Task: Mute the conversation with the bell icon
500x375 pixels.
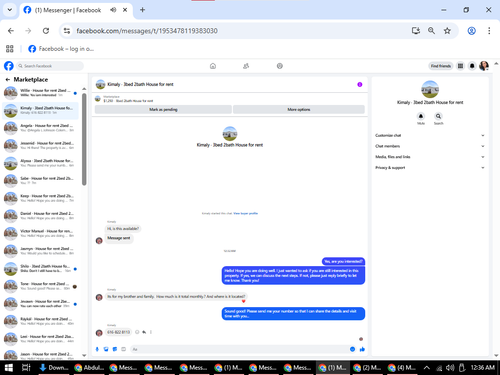Action: (x=421, y=116)
